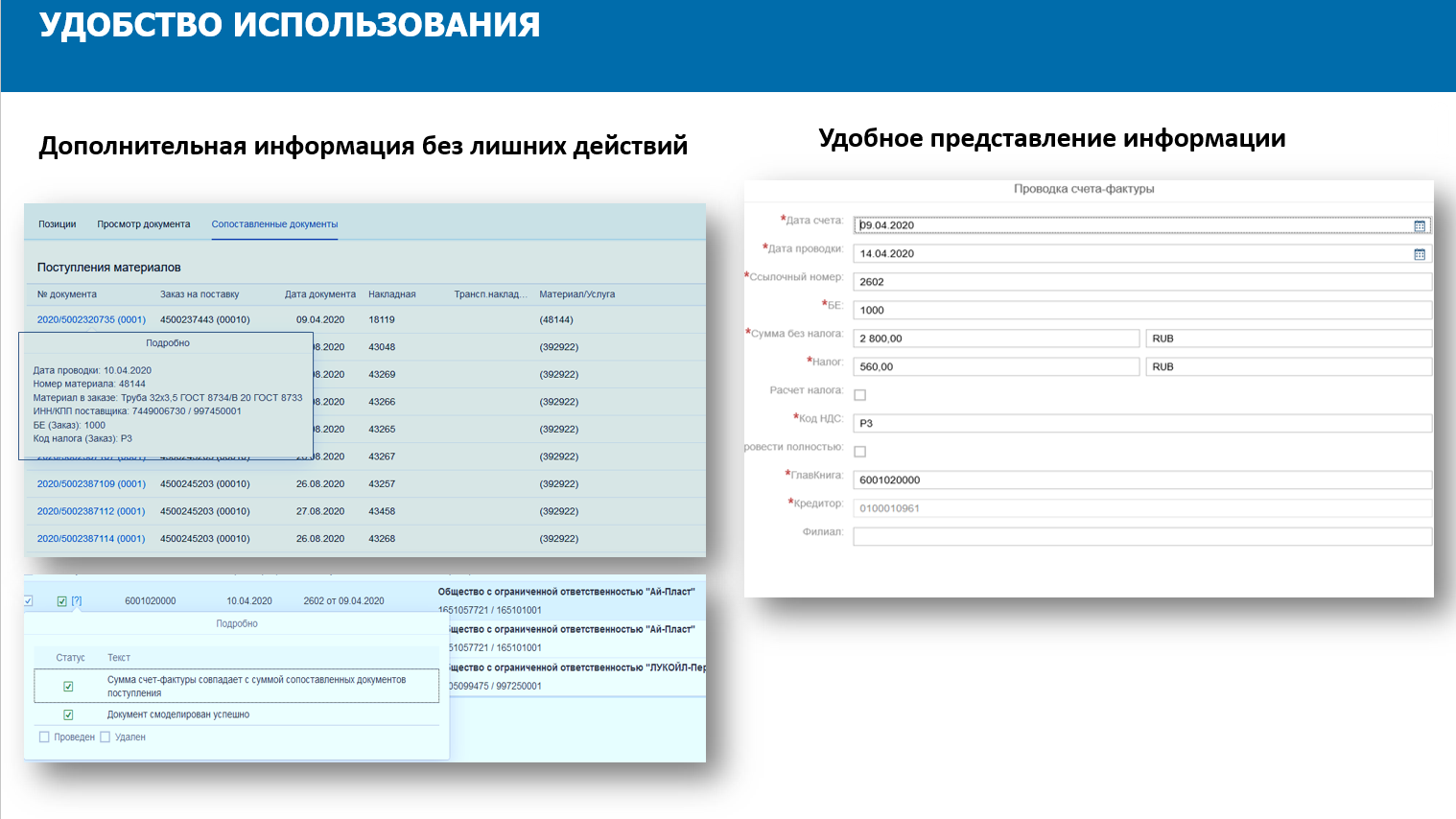Check the Проведен checkbox
The image size is (1456, 819).
coord(44,737)
